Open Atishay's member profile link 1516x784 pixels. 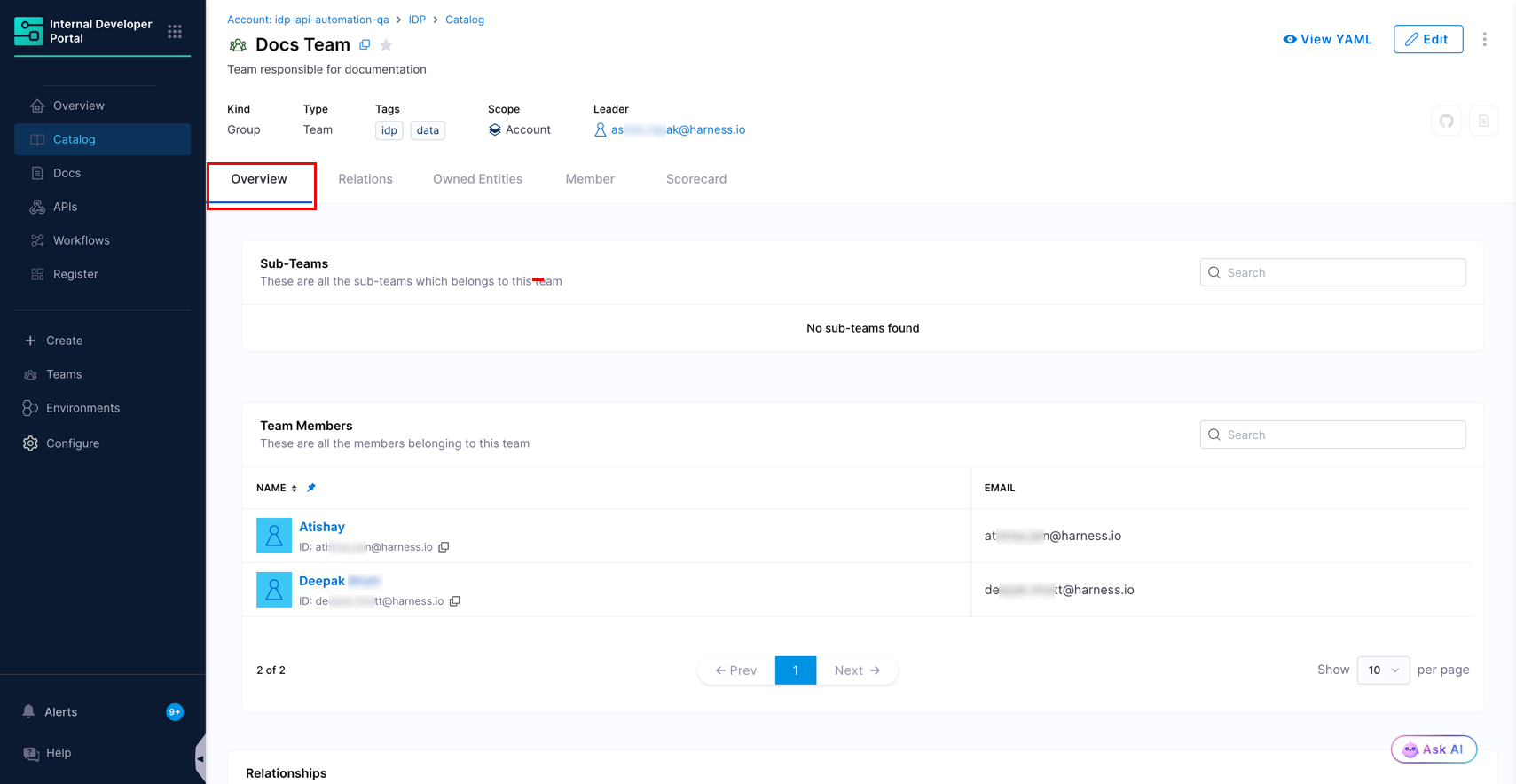322,527
